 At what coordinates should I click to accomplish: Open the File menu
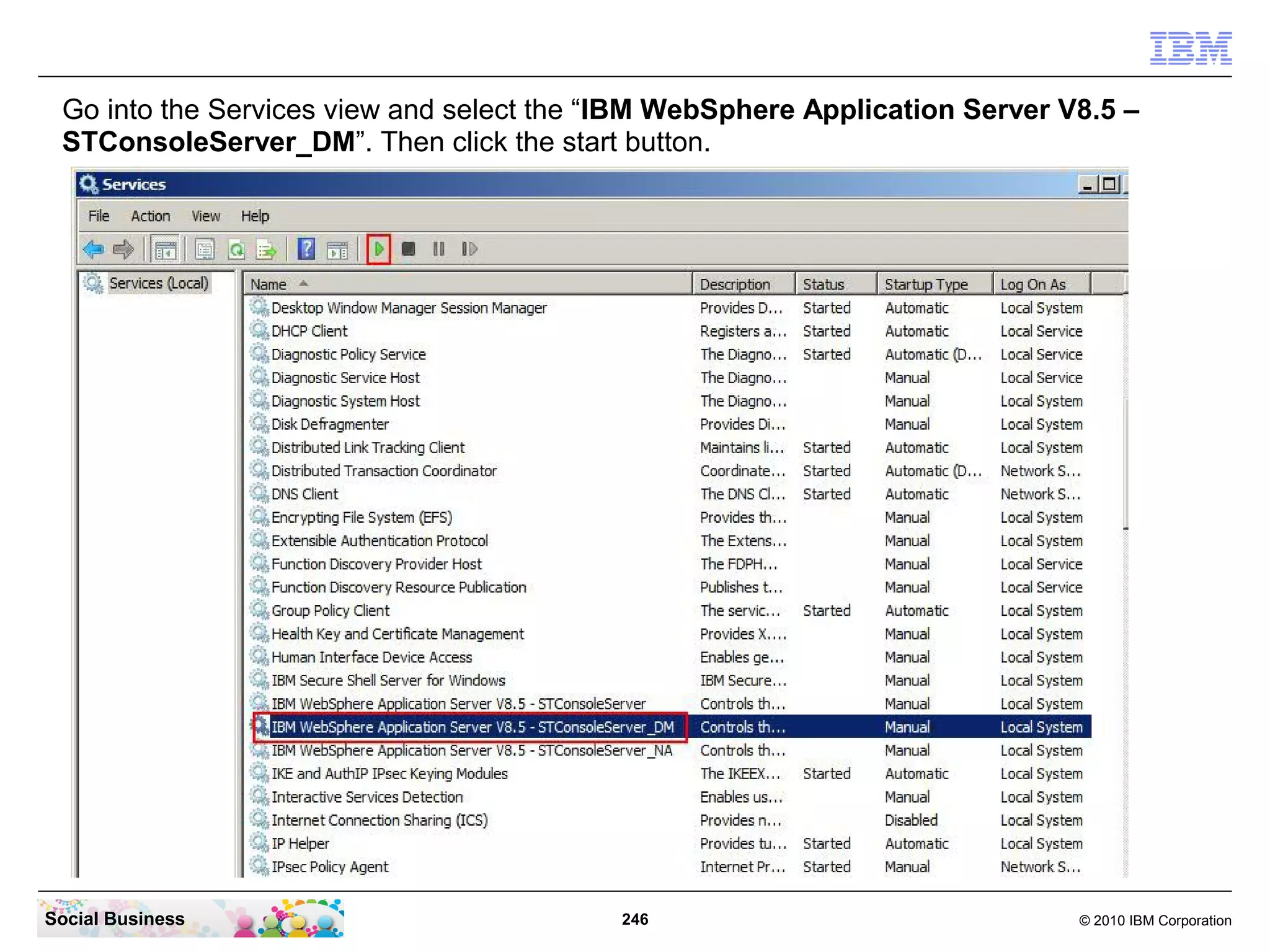click(99, 216)
